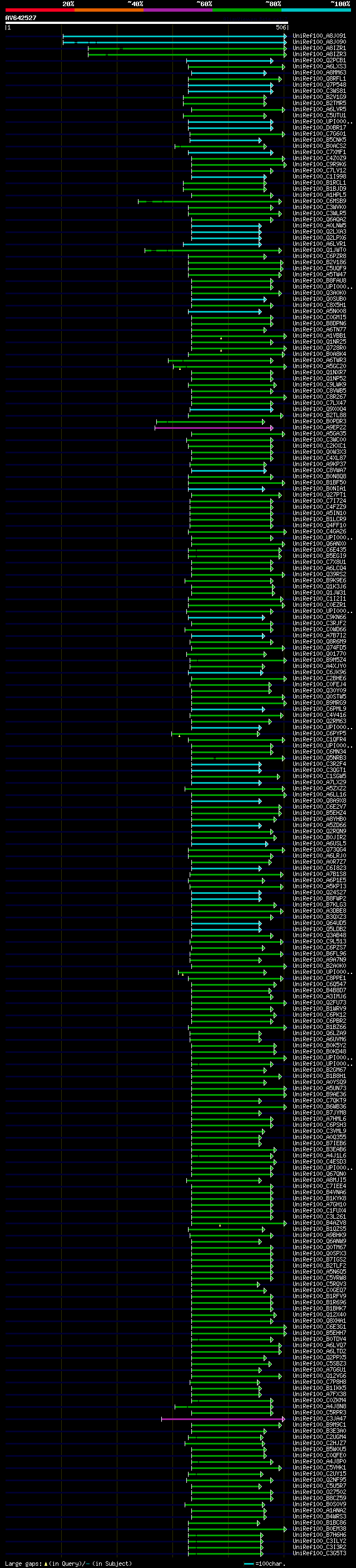
Task: Select hit UniRef100_C6MSB9
Action: coord(319,201)
